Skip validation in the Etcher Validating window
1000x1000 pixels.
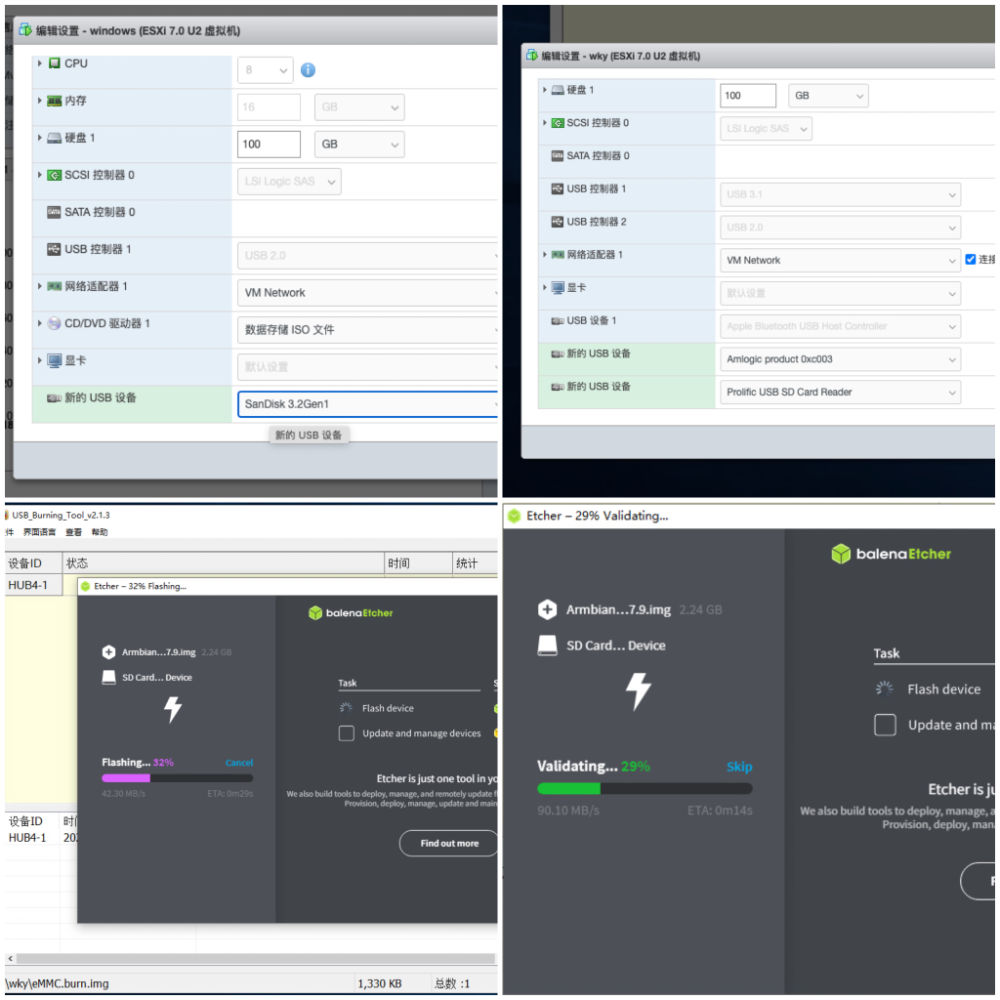pos(739,767)
